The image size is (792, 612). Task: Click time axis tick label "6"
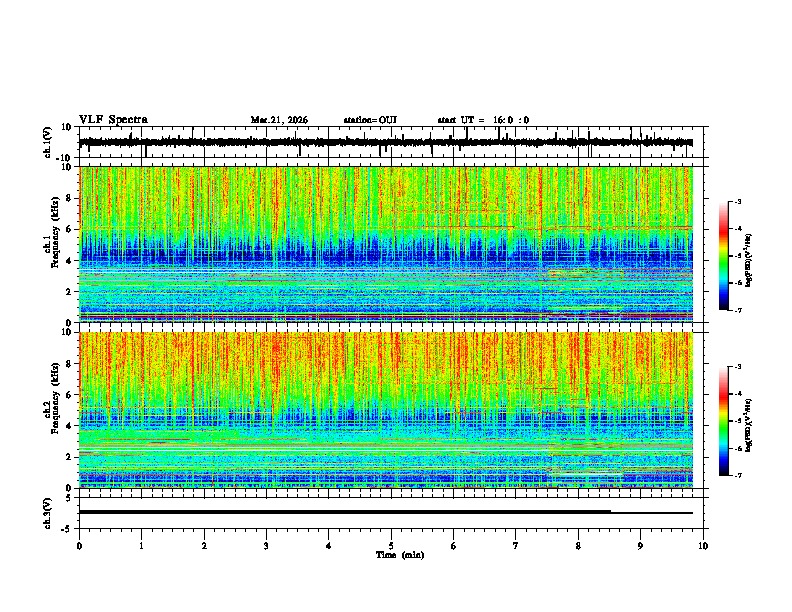454,546
